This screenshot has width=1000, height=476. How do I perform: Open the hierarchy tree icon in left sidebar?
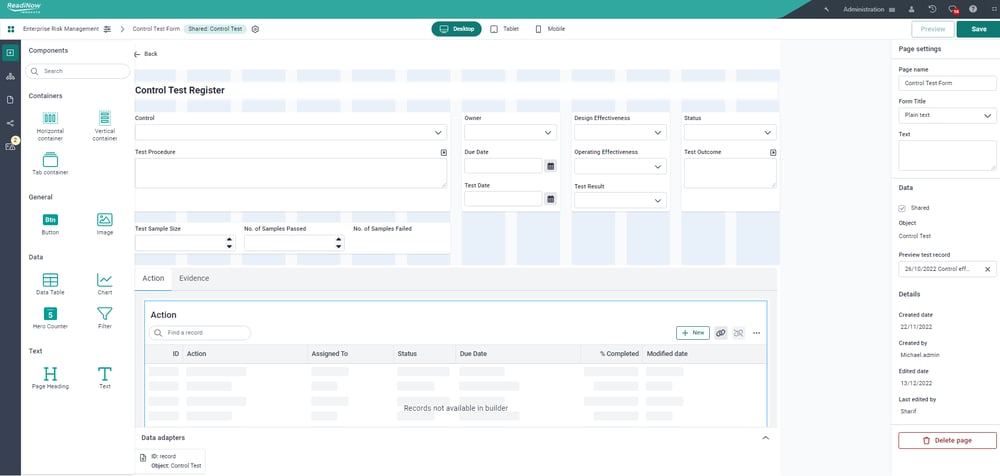(10, 77)
